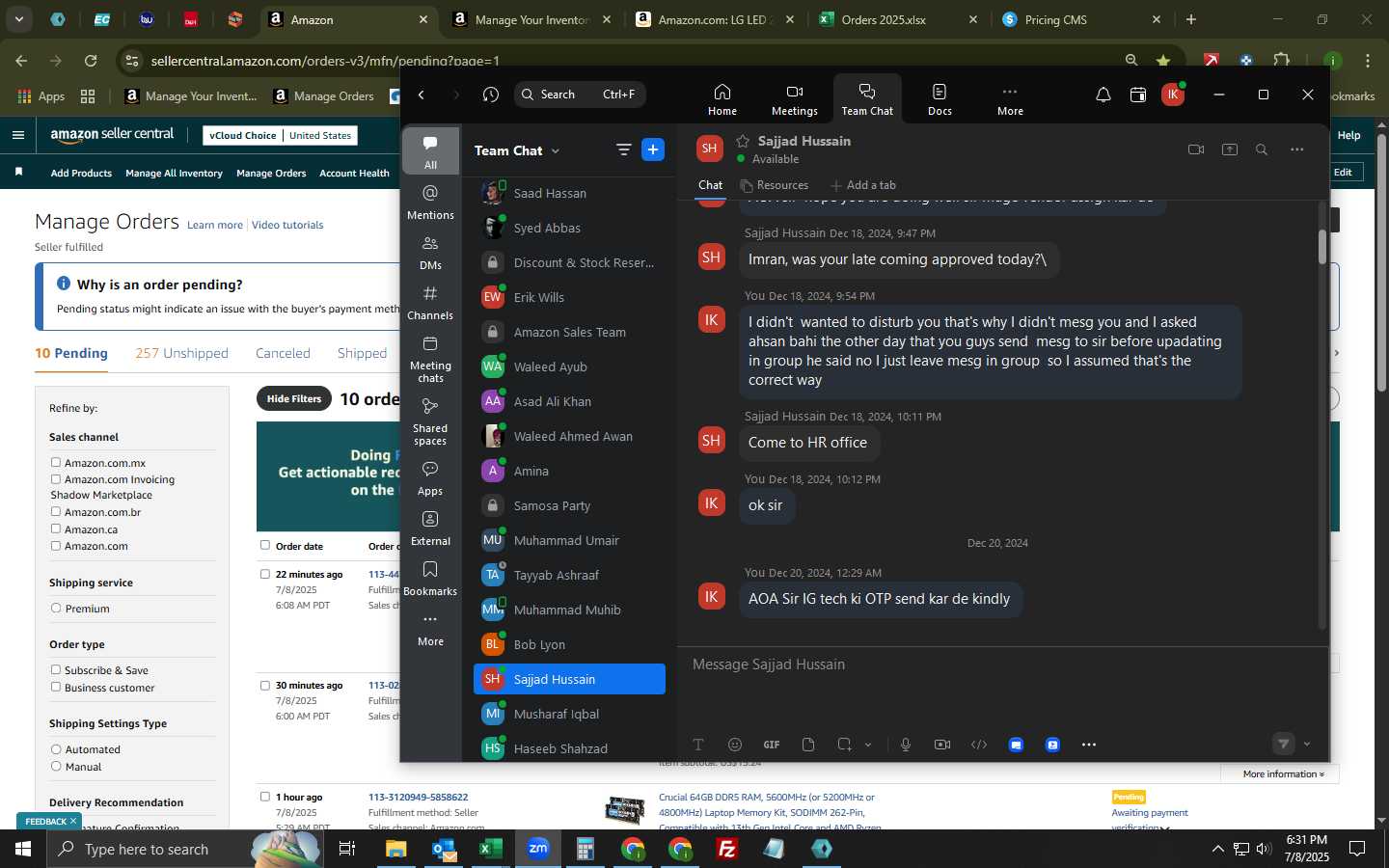This screenshot has height=868, width=1389.
Task: Open the Video tutorials link
Action: (x=287, y=225)
